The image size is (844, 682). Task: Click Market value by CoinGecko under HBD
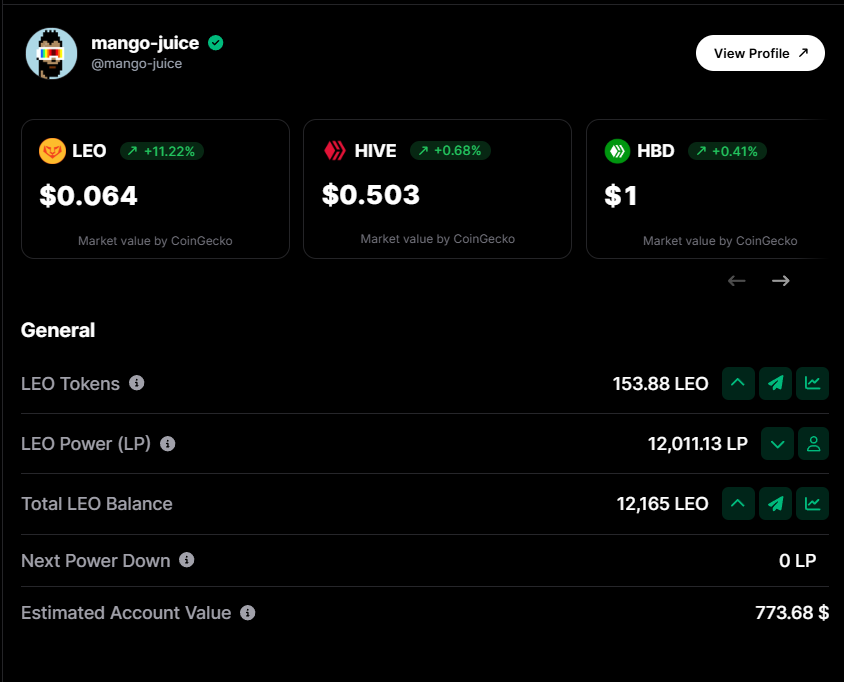click(720, 241)
